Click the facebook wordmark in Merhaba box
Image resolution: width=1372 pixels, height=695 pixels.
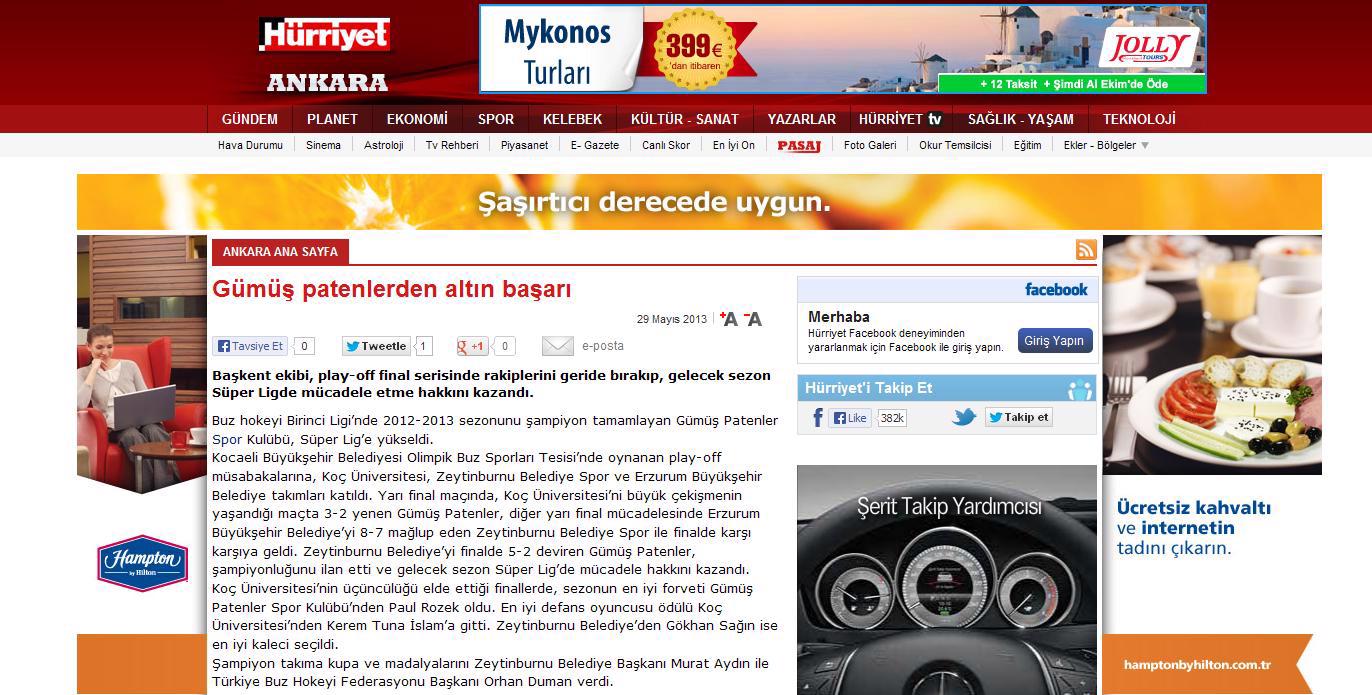click(1056, 289)
